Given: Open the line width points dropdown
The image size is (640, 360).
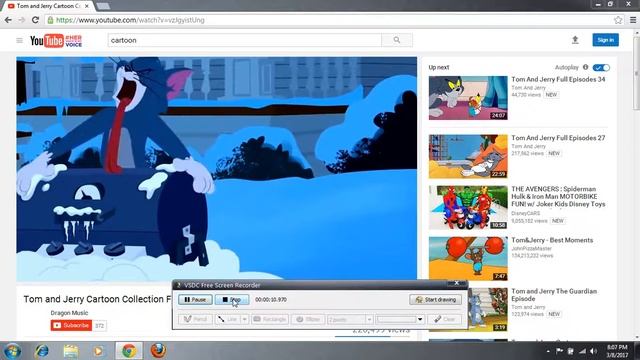Looking at the screenshot, I should tap(369, 319).
